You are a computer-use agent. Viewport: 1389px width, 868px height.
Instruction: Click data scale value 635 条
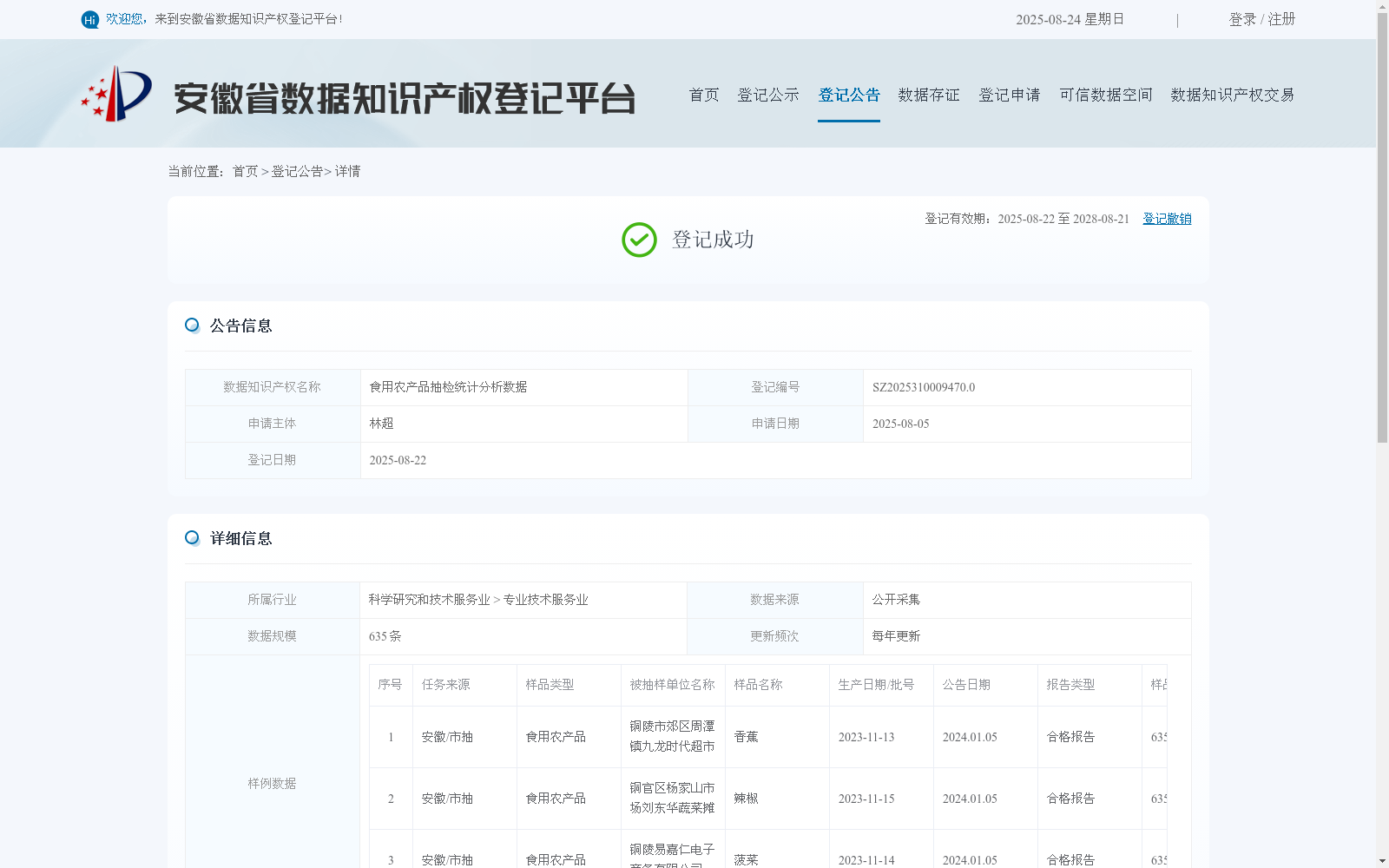coord(385,636)
